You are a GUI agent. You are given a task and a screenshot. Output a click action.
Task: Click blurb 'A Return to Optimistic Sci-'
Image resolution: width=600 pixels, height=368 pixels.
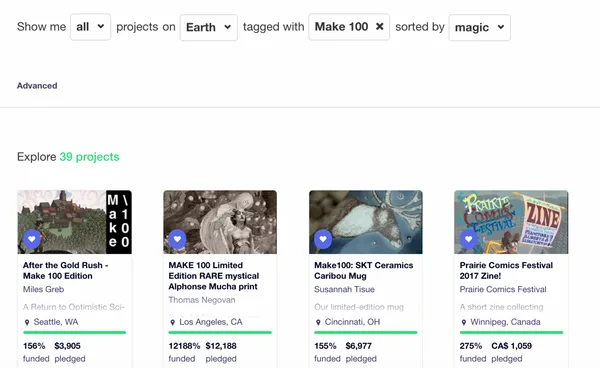[x=73, y=307]
